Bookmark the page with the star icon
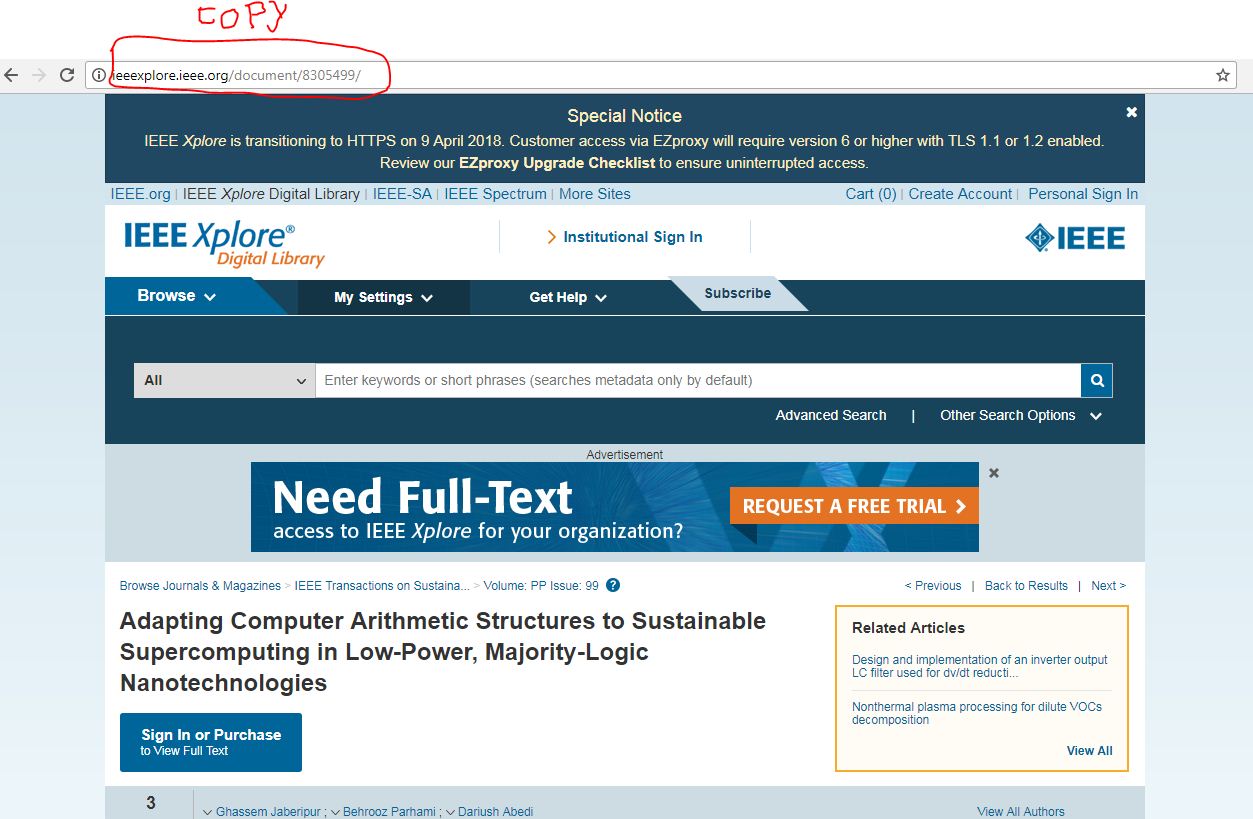 click(1222, 75)
